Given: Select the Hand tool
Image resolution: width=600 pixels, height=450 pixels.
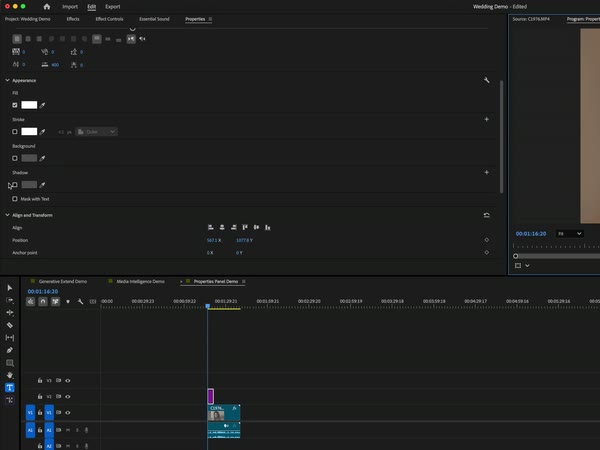Looking at the screenshot, I should pos(10,375).
